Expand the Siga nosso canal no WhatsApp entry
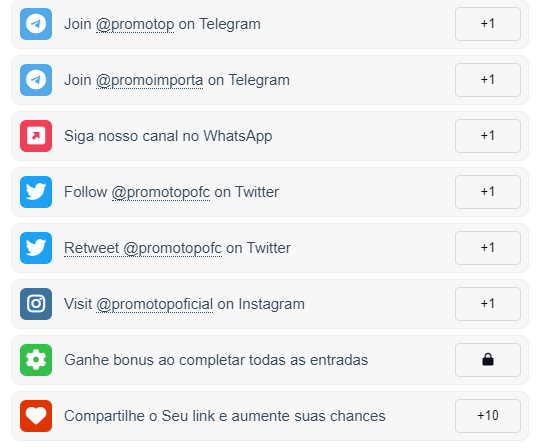Image resolution: width=540 pixels, height=448 pixels. click(270, 136)
